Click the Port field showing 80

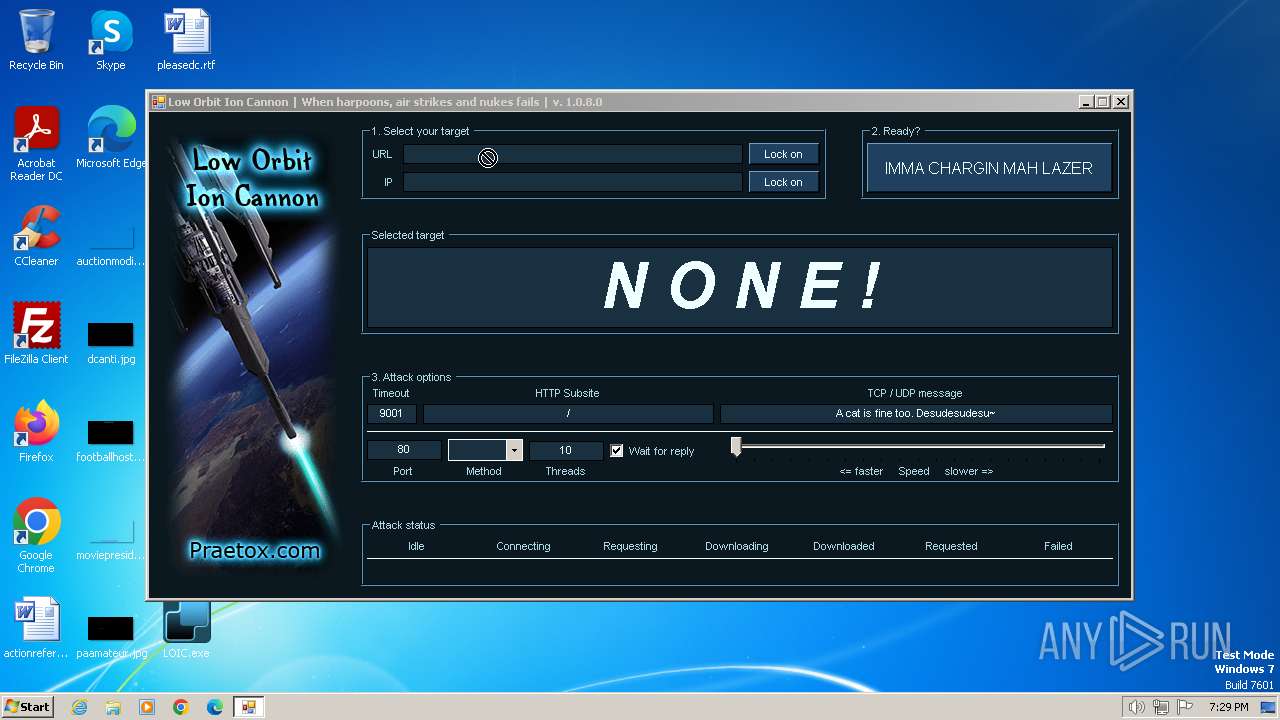click(404, 450)
